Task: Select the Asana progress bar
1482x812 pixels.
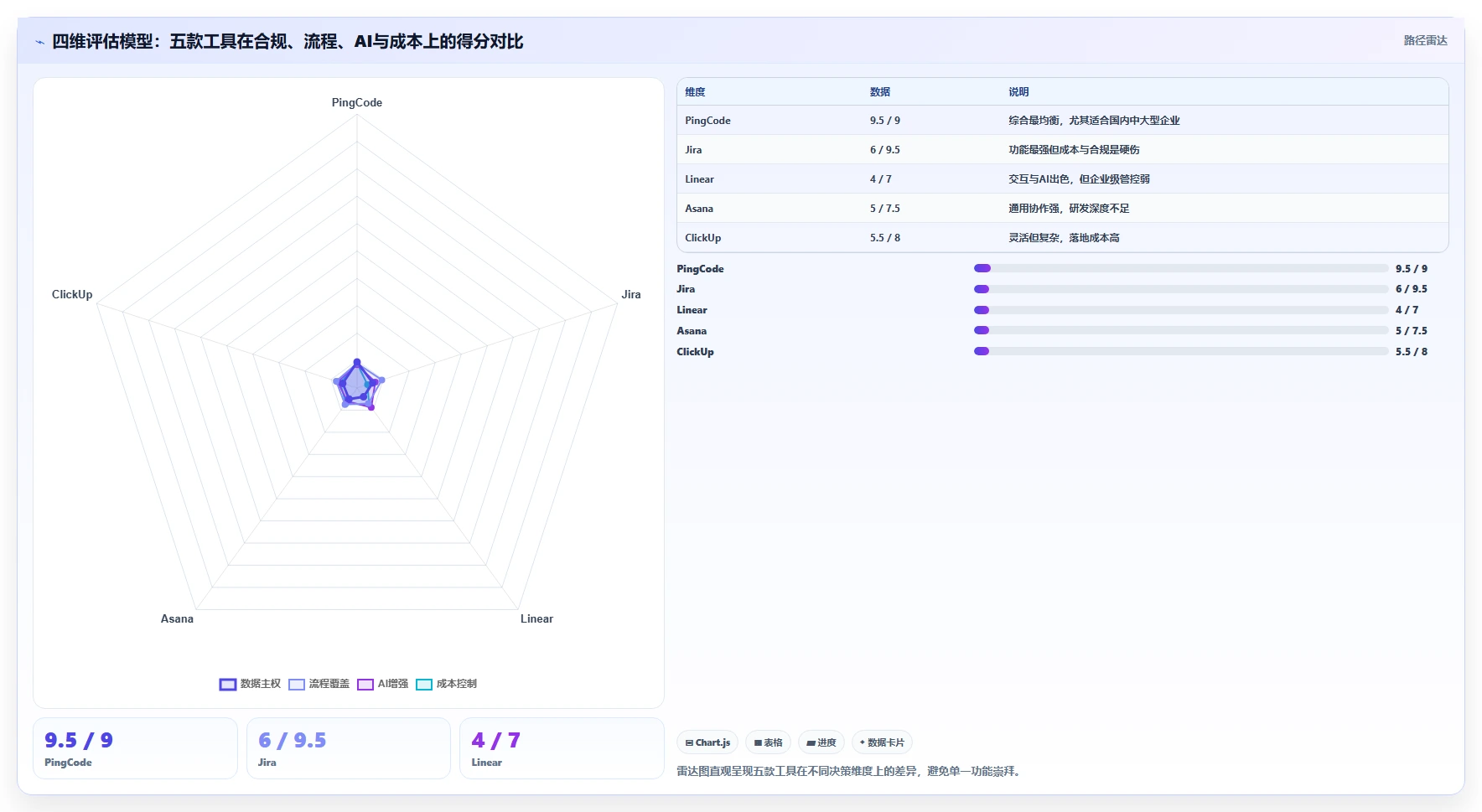Action: 1181,330
